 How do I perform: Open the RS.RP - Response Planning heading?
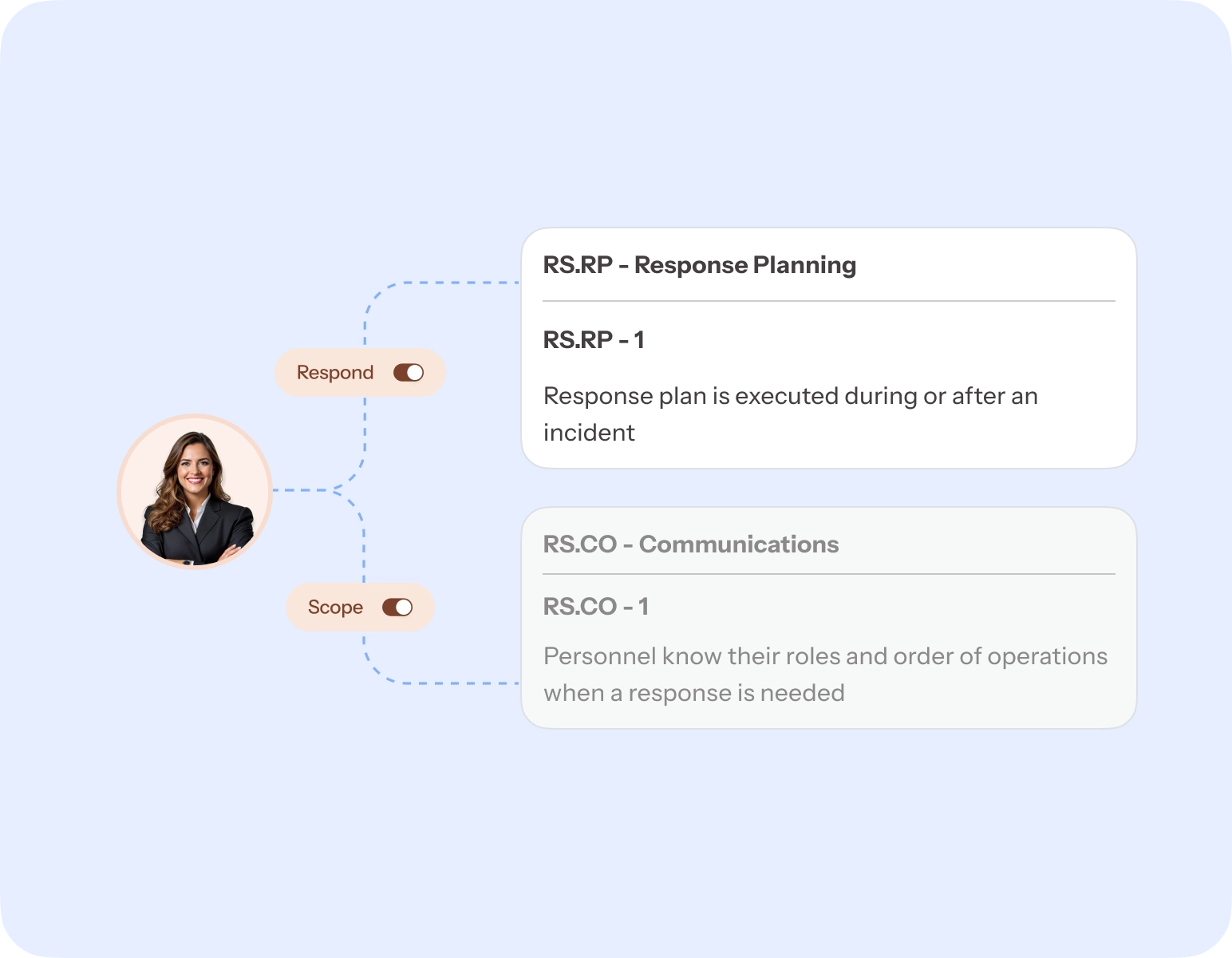[699, 265]
